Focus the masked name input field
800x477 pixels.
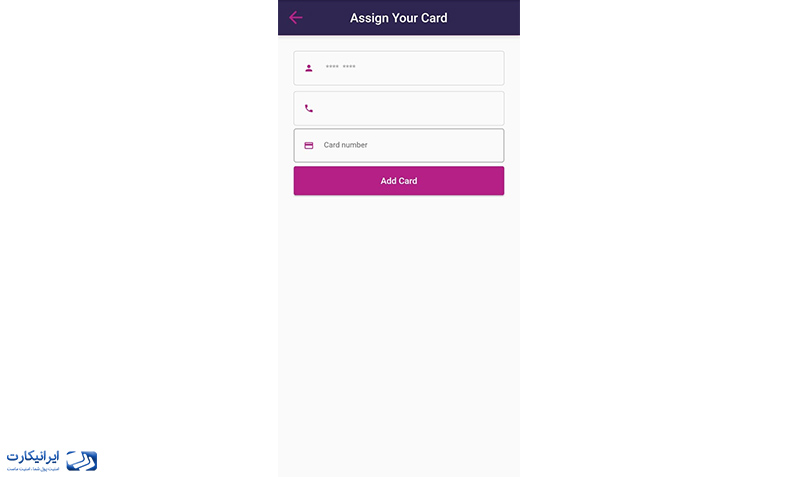pyautogui.click(x=410, y=68)
